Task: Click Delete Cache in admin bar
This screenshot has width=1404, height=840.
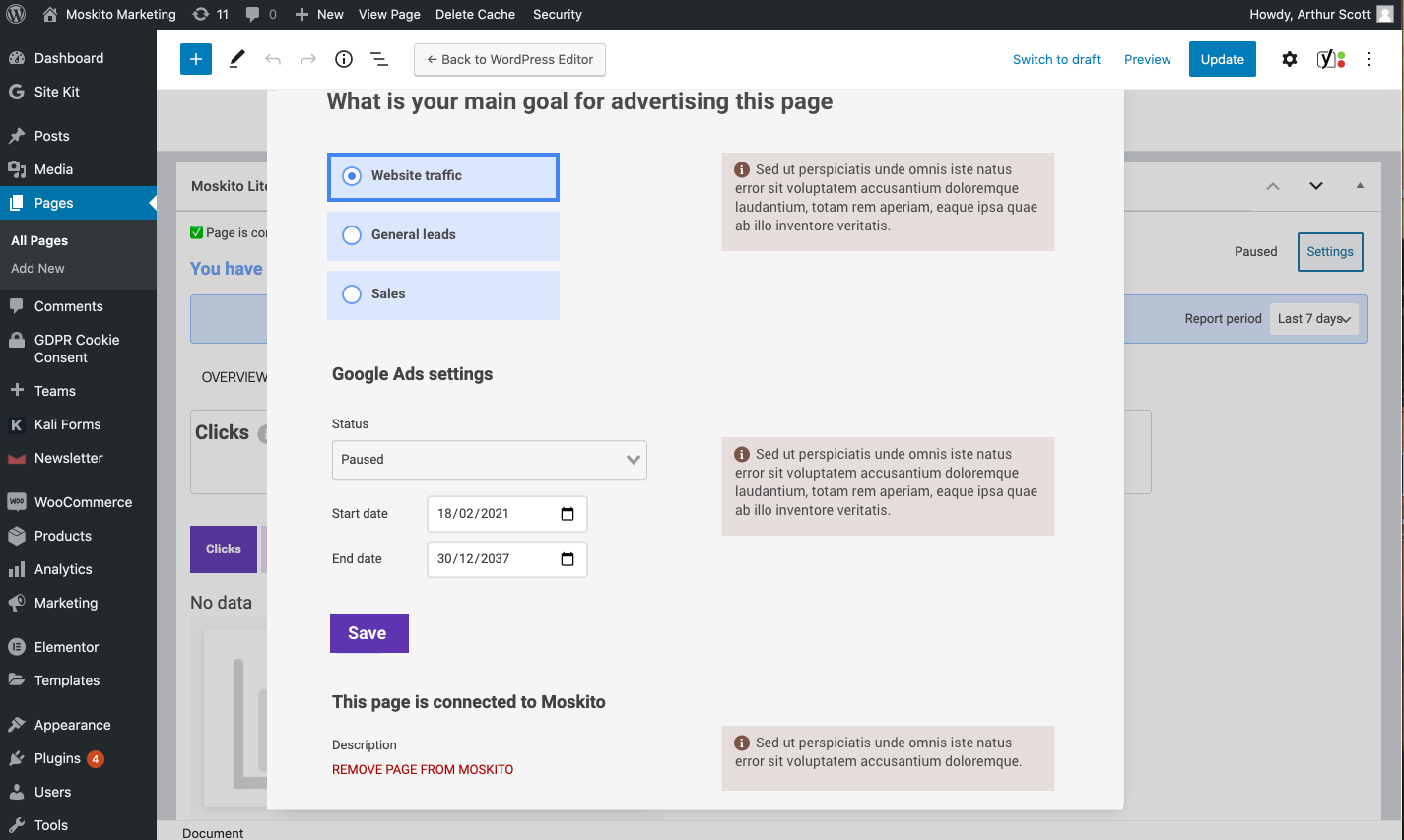Action: coord(475,14)
